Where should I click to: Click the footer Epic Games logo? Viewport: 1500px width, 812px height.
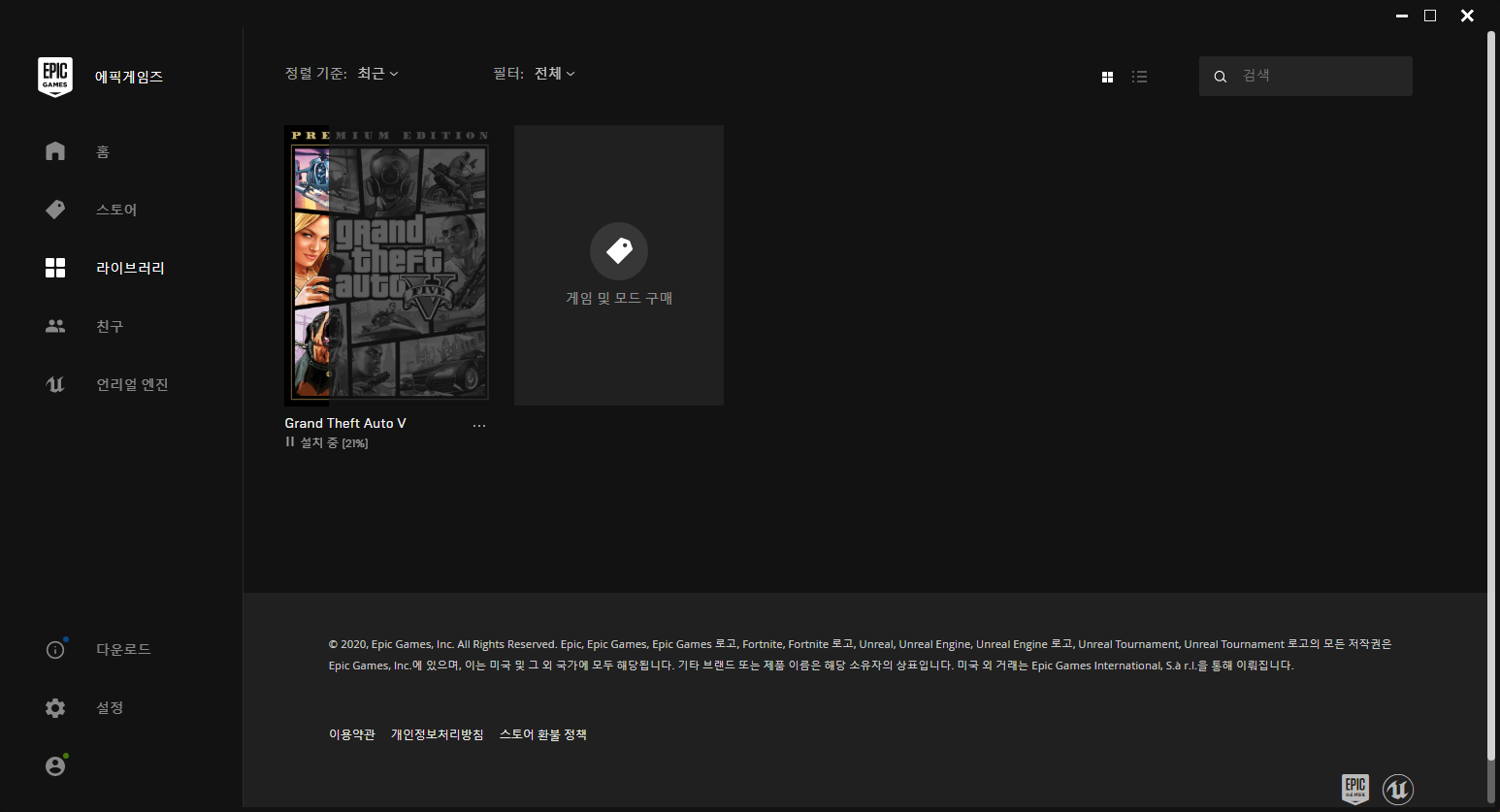(x=1355, y=789)
